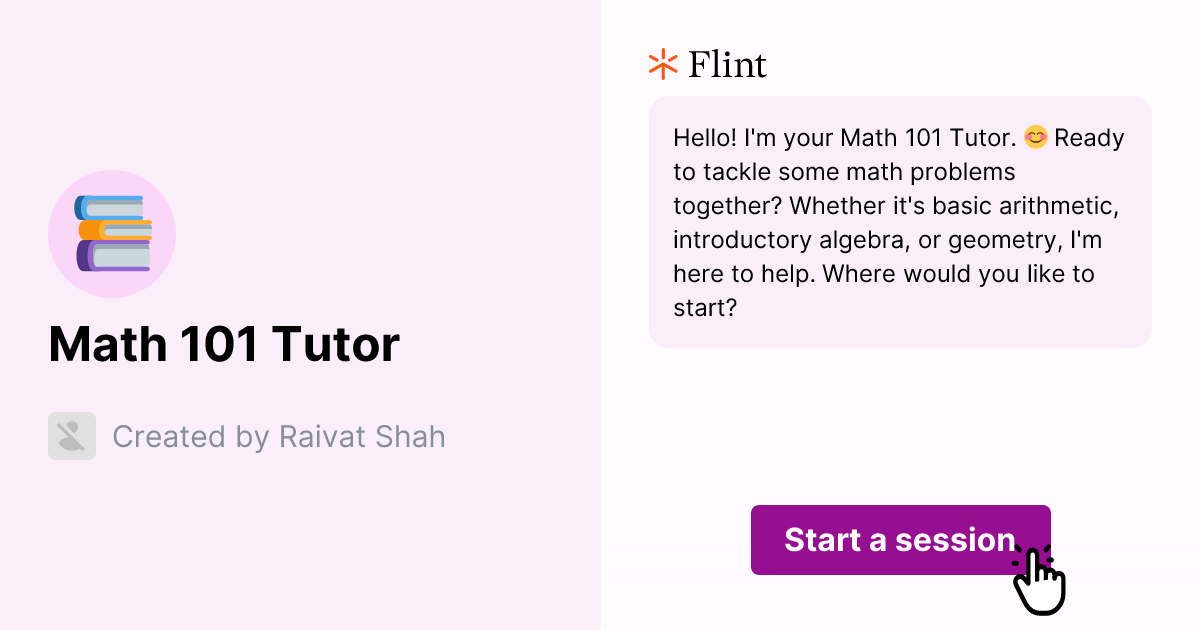Screen dimensions: 1200x630
Task: Click the right chat preview panel
Action: [900, 315]
